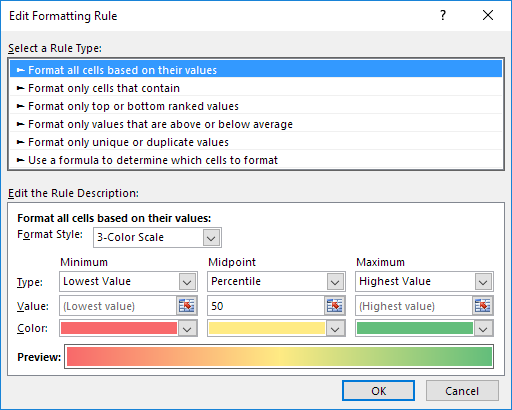
Task: Click the Minimum value range selector icon
Action: (x=187, y=305)
